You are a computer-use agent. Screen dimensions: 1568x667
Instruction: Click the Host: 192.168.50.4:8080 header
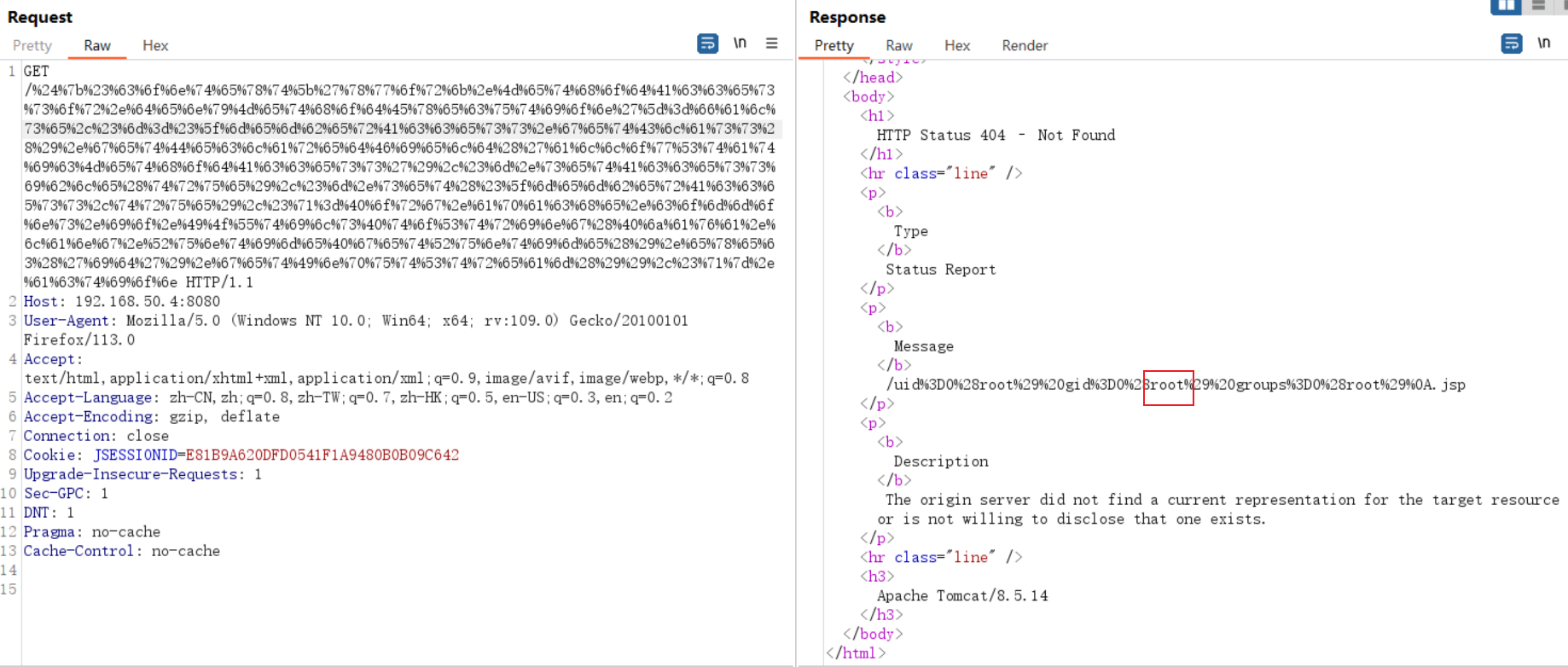(122, 301)
